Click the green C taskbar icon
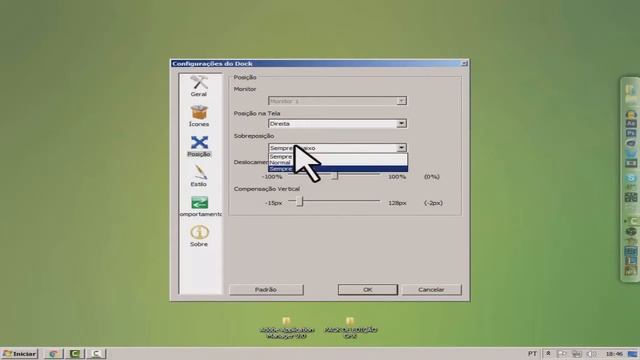The width and height of the screenshot is (640, 360). point(74,353)
